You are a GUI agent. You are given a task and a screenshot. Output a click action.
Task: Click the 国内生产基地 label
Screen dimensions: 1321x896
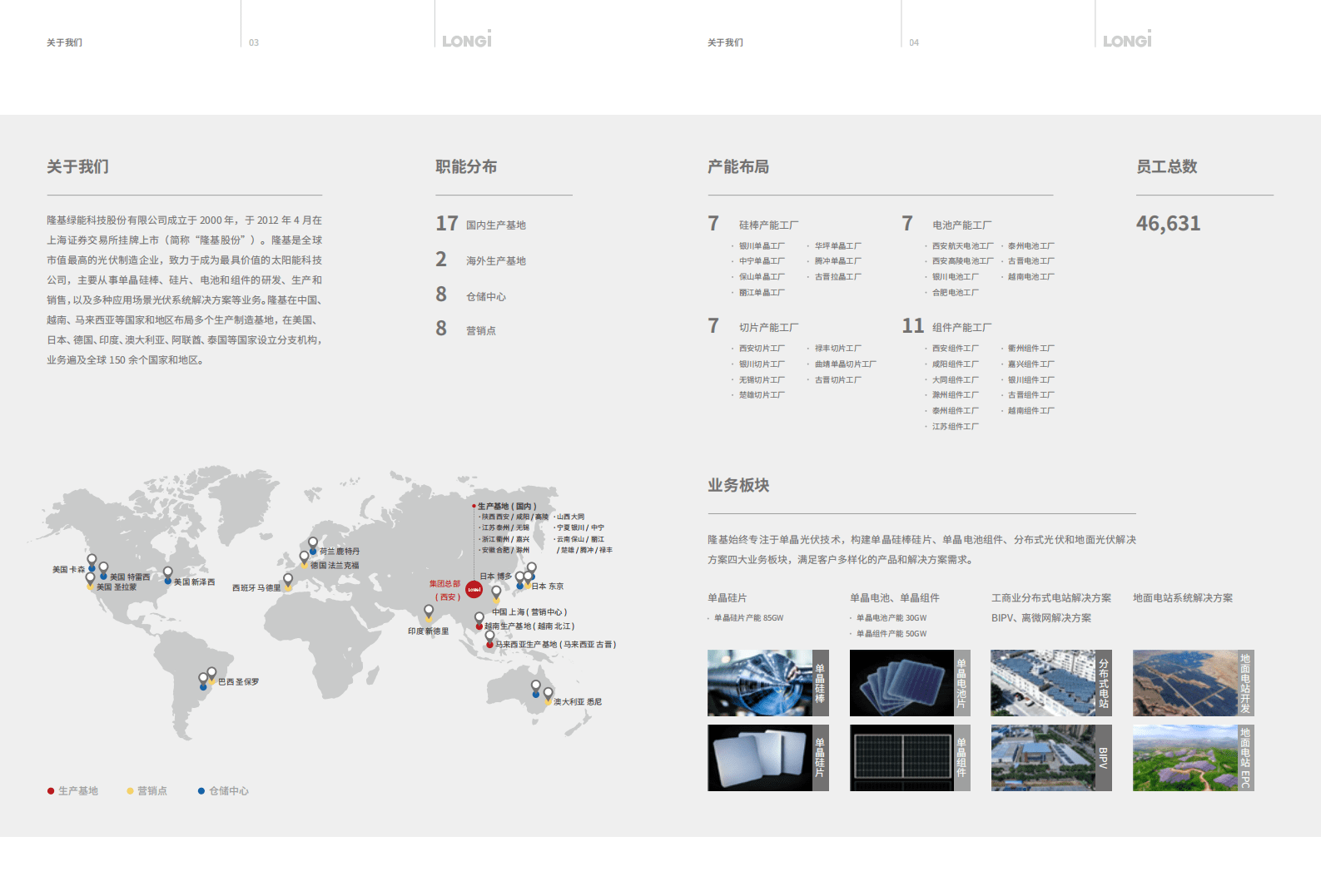click(x=496, y=225)
